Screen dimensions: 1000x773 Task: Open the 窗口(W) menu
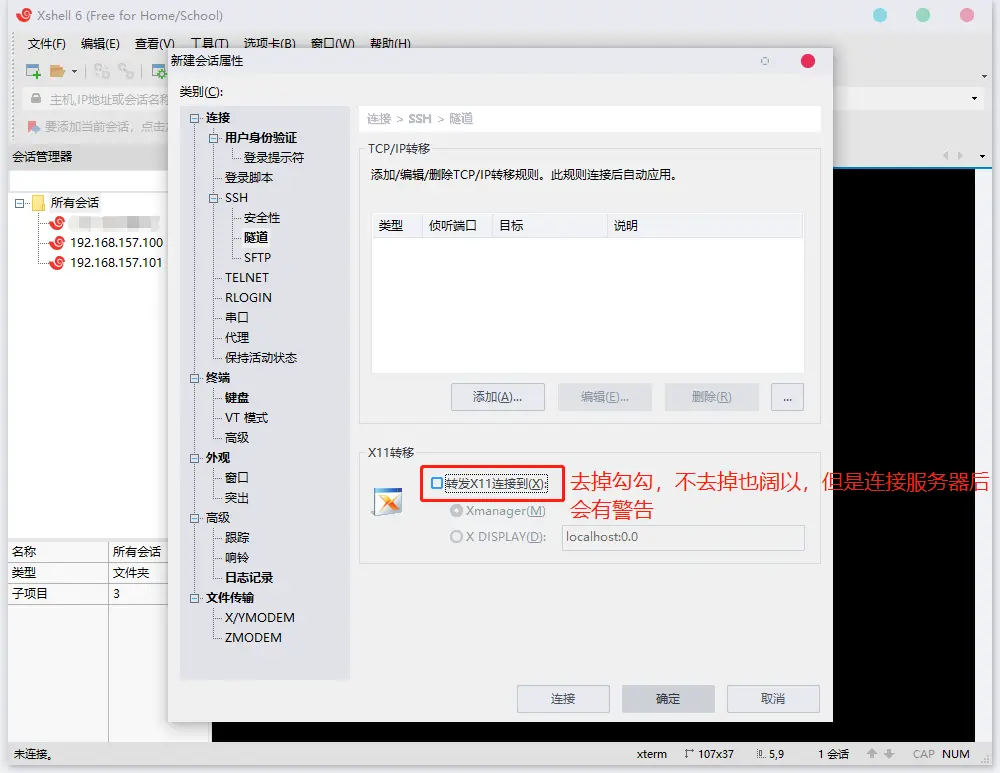point(332,43)
